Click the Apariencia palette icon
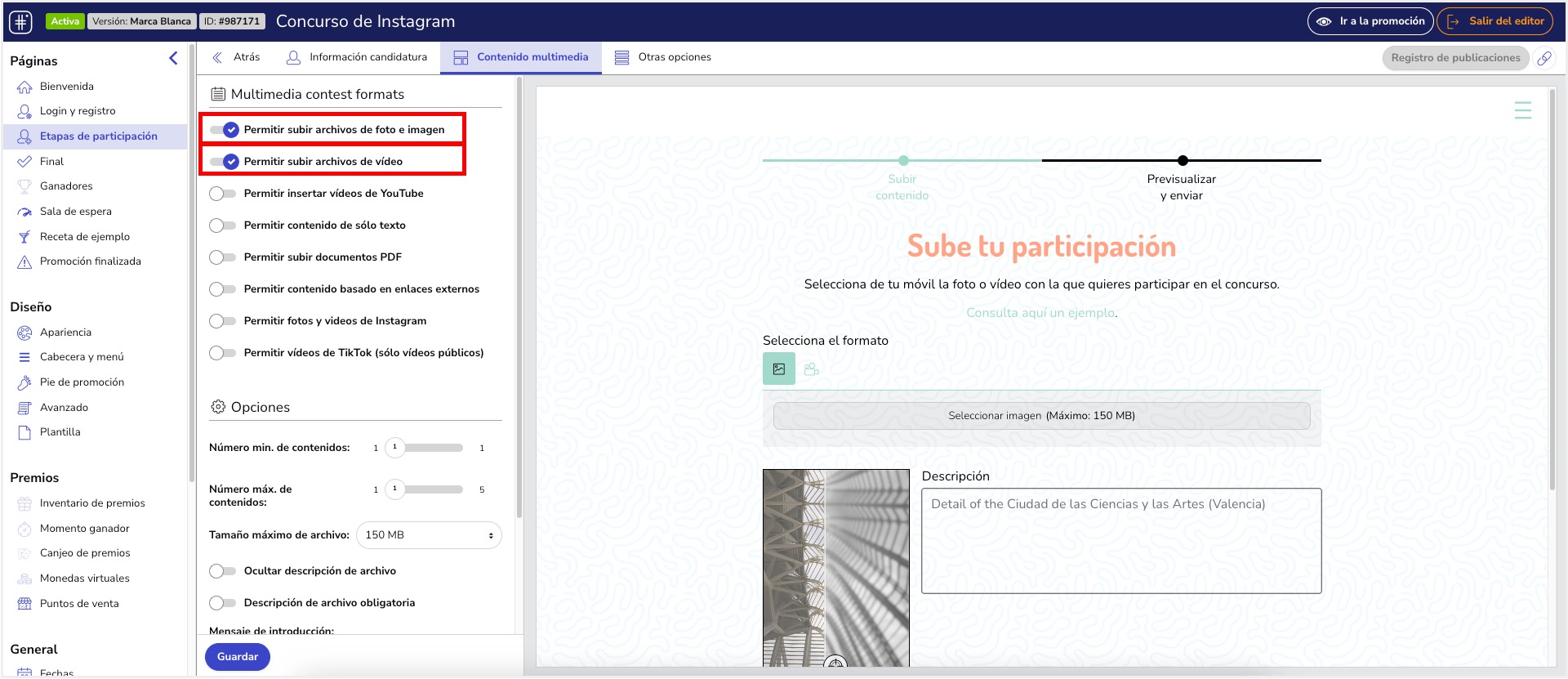1568x679 pixels. 24,333
